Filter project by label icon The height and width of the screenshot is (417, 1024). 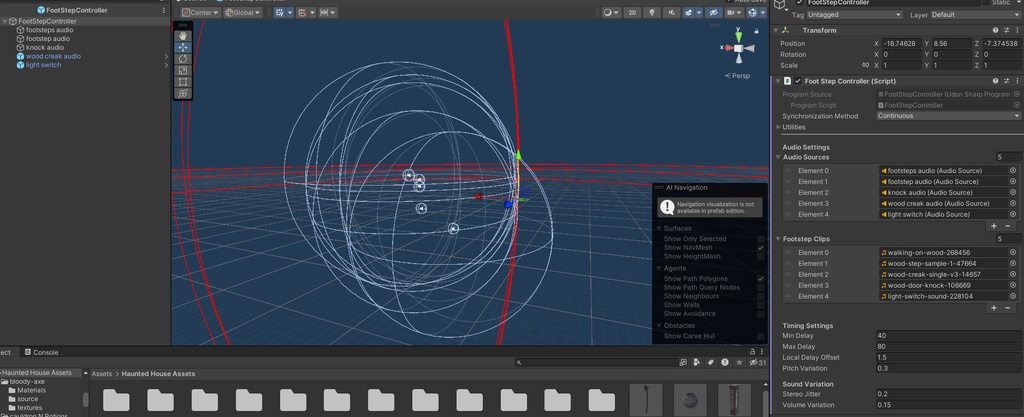(x=711, y=362)
